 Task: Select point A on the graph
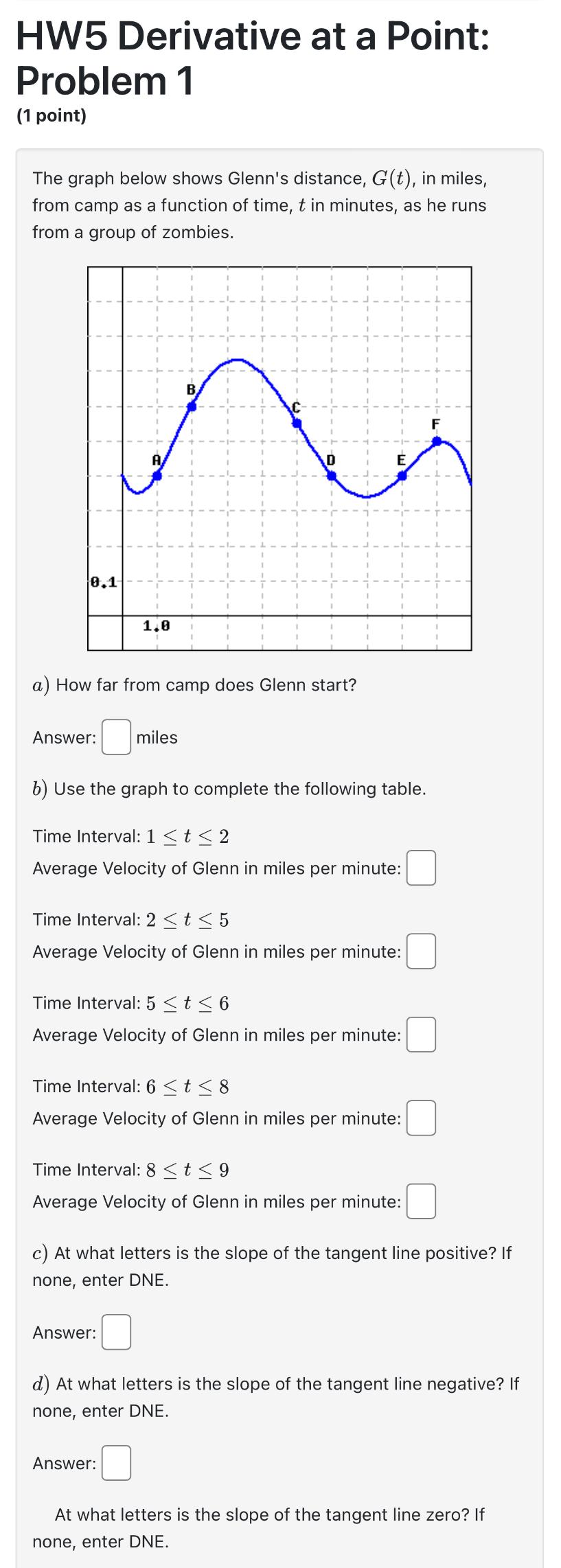(x=159, y=474)
